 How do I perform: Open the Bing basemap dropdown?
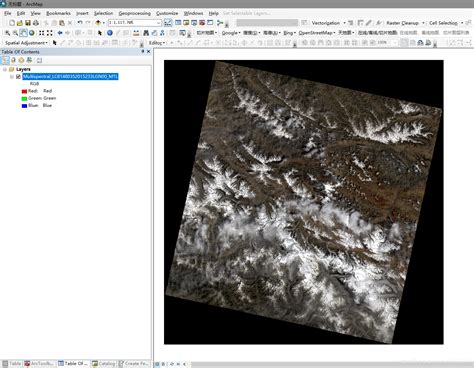(x=289, y=33)
